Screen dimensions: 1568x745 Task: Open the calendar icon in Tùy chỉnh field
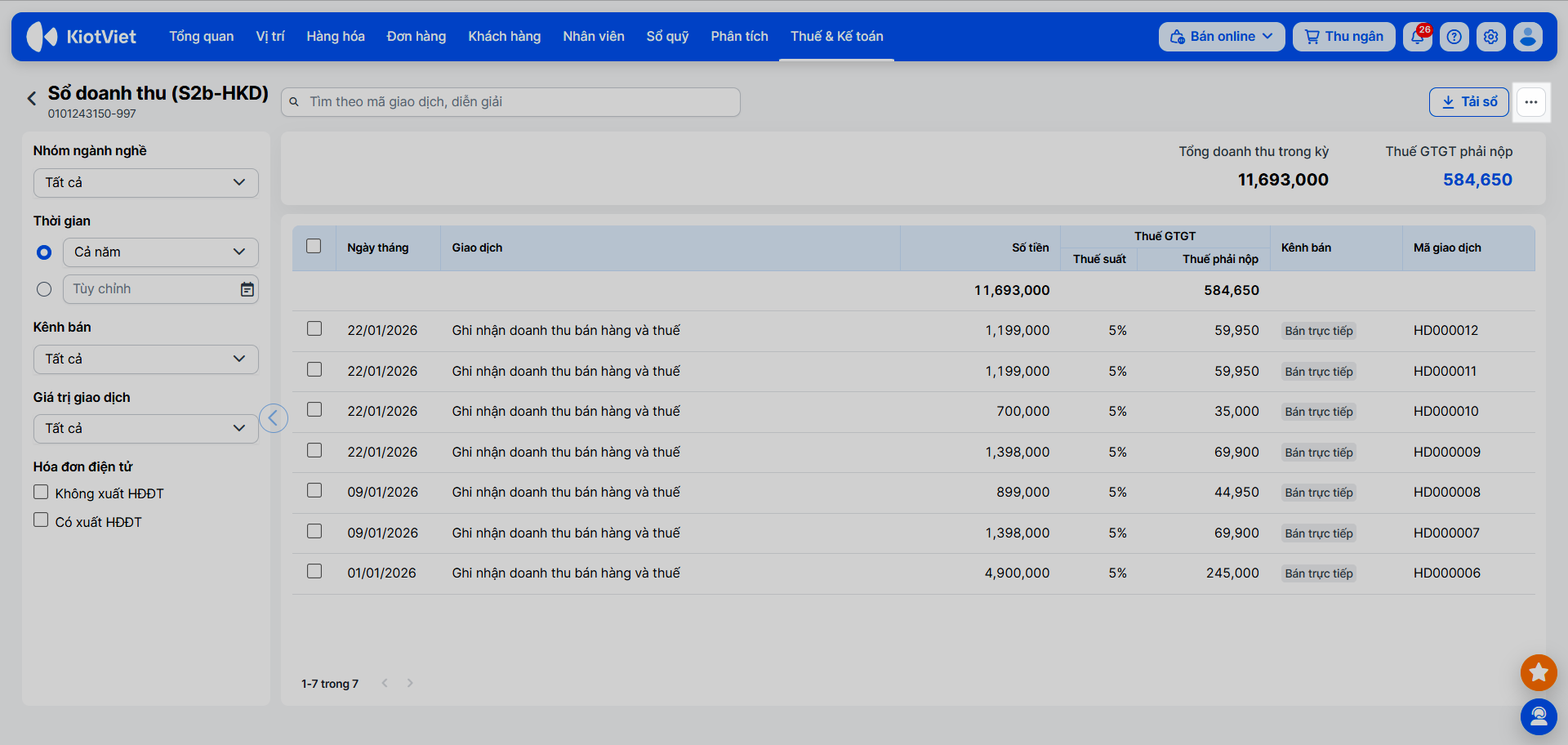[247, 289]
